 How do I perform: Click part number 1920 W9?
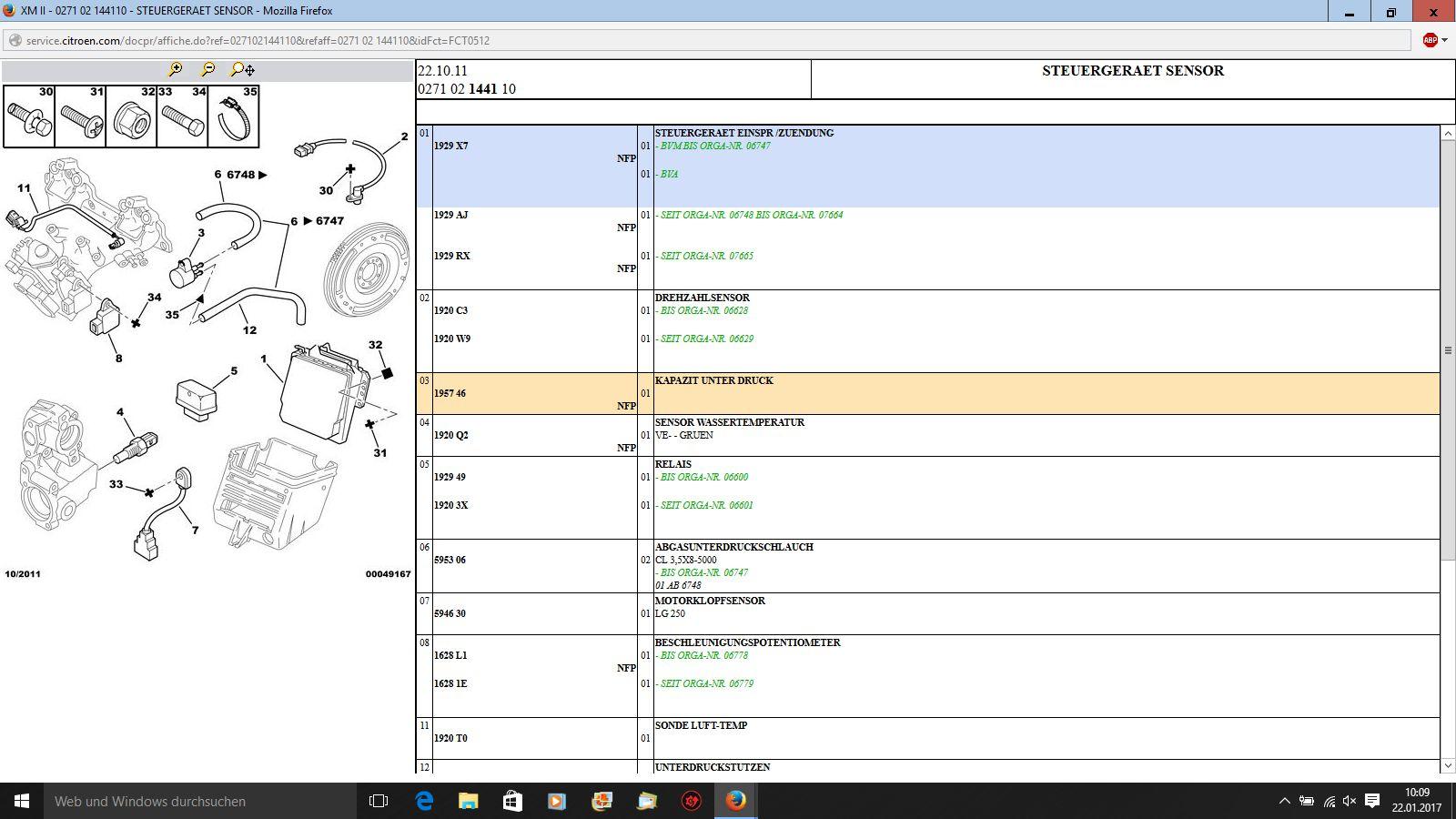tap(451, 339)
